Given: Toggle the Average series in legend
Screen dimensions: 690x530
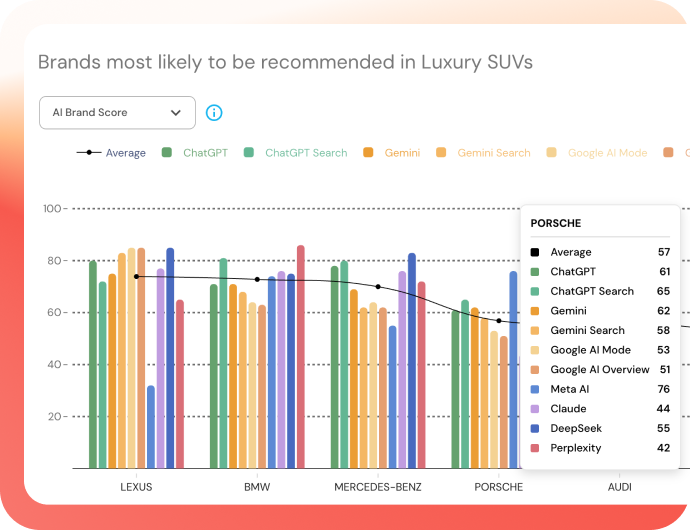Looking at the screenshot, I should click(x=111, y=153).
